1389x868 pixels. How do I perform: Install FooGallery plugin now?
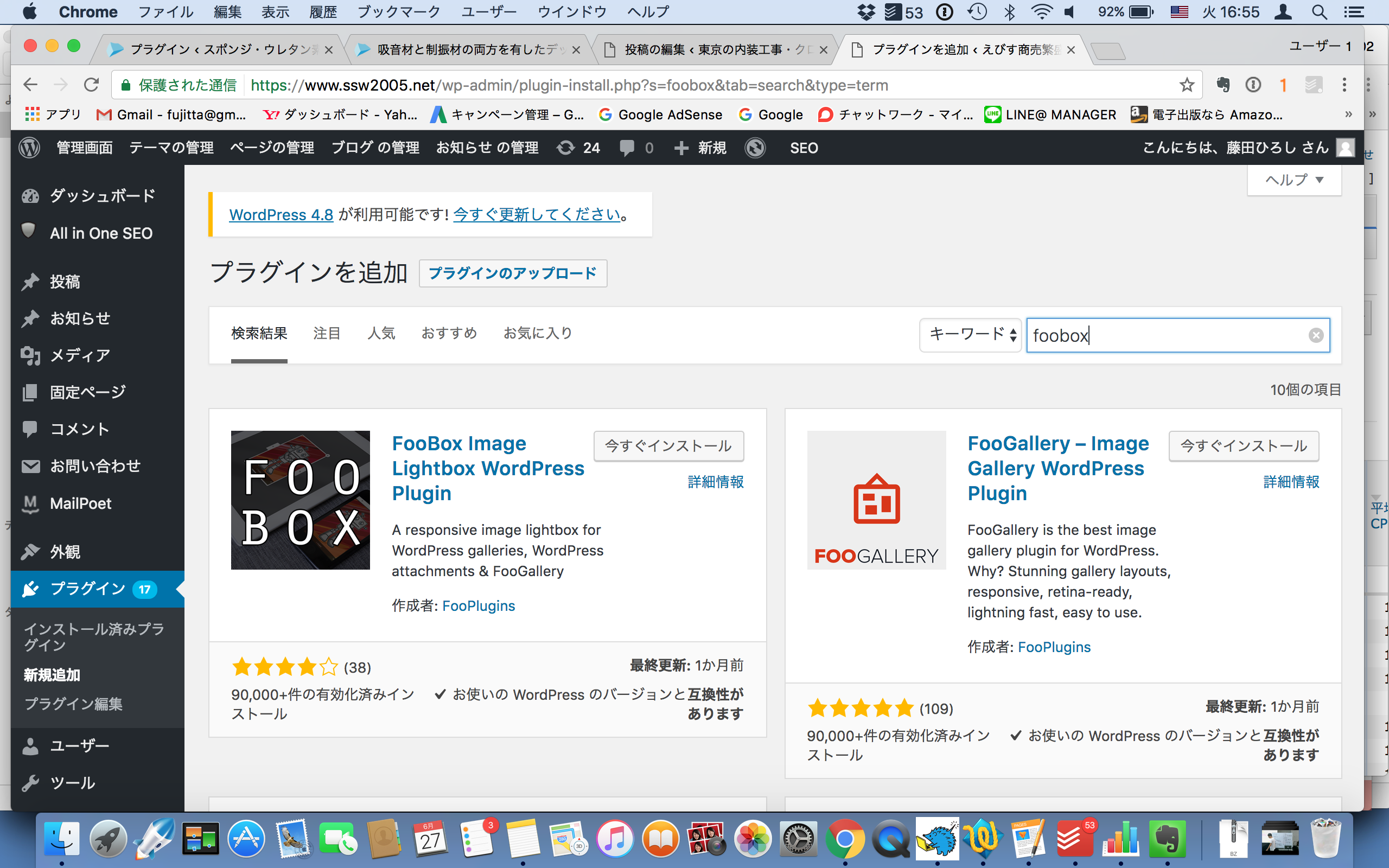click(x=1244, y=446)
